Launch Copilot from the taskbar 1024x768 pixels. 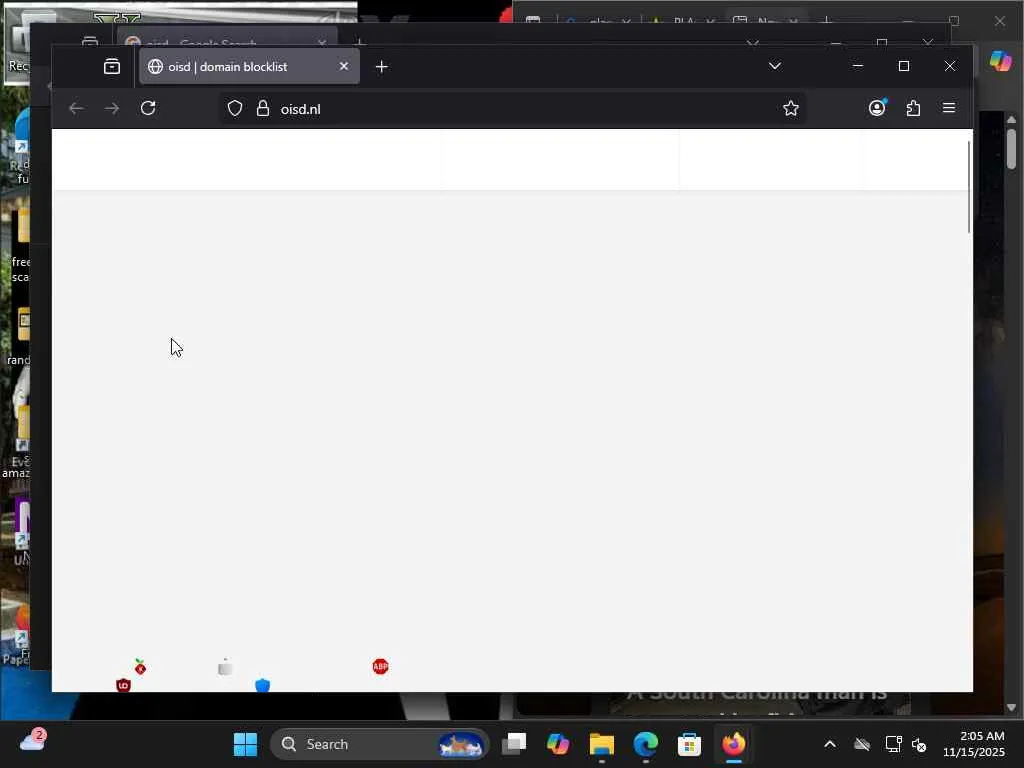[x=558, y=744]
